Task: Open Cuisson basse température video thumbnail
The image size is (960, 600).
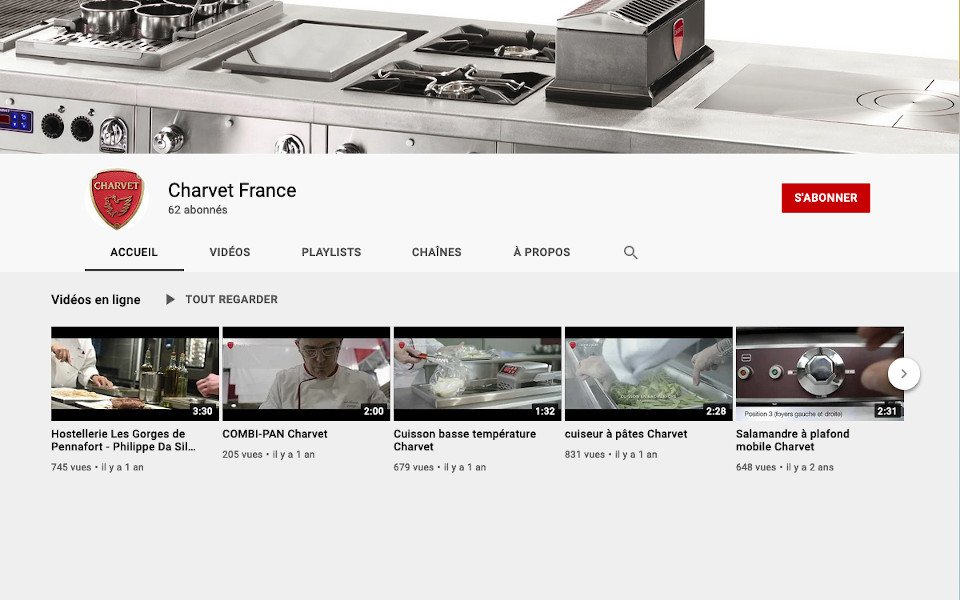Action: [478, 373]
